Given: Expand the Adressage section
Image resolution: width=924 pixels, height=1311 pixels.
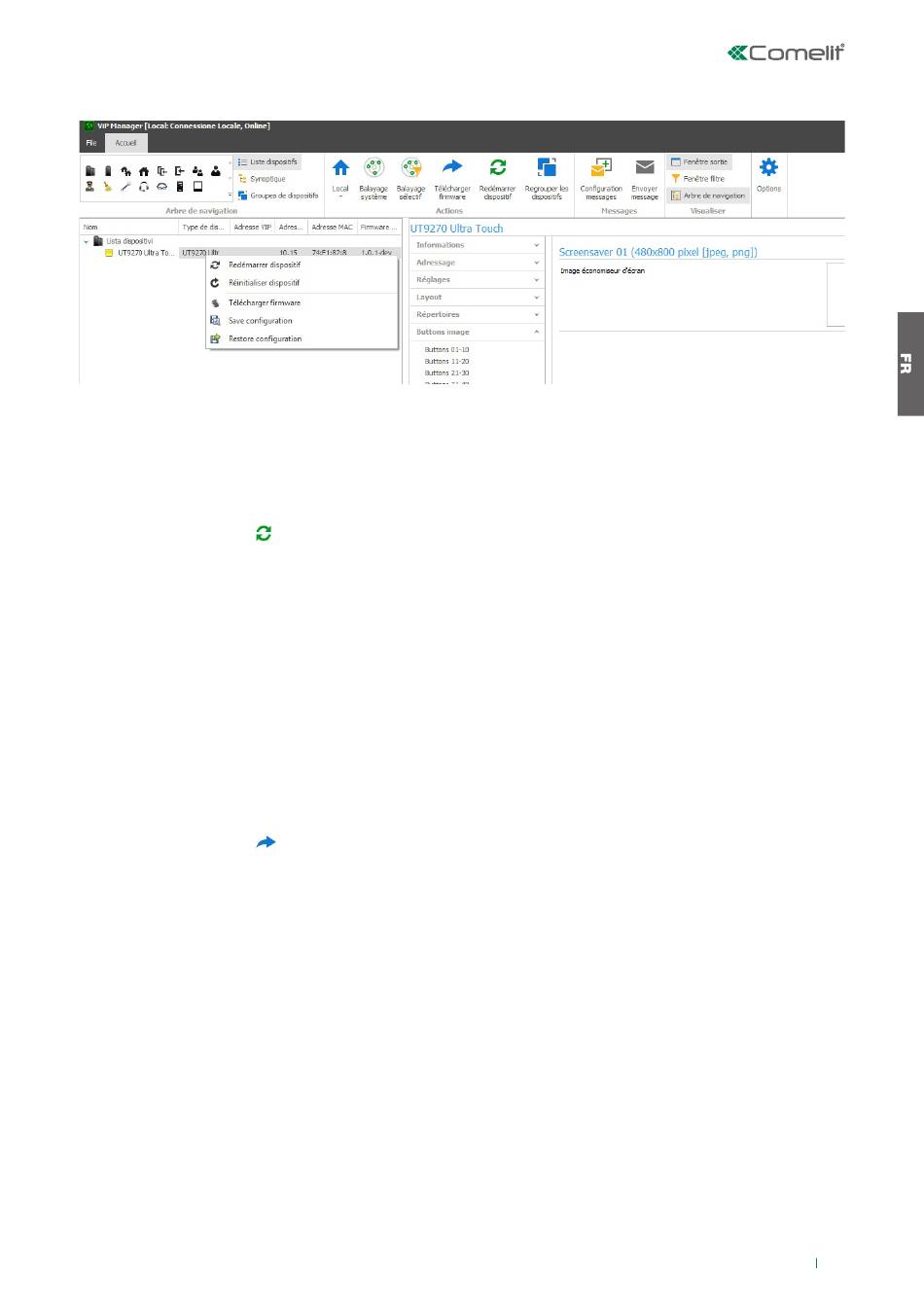Looking at the screenshot, I should pyautogui.click(x=477, y=263).
